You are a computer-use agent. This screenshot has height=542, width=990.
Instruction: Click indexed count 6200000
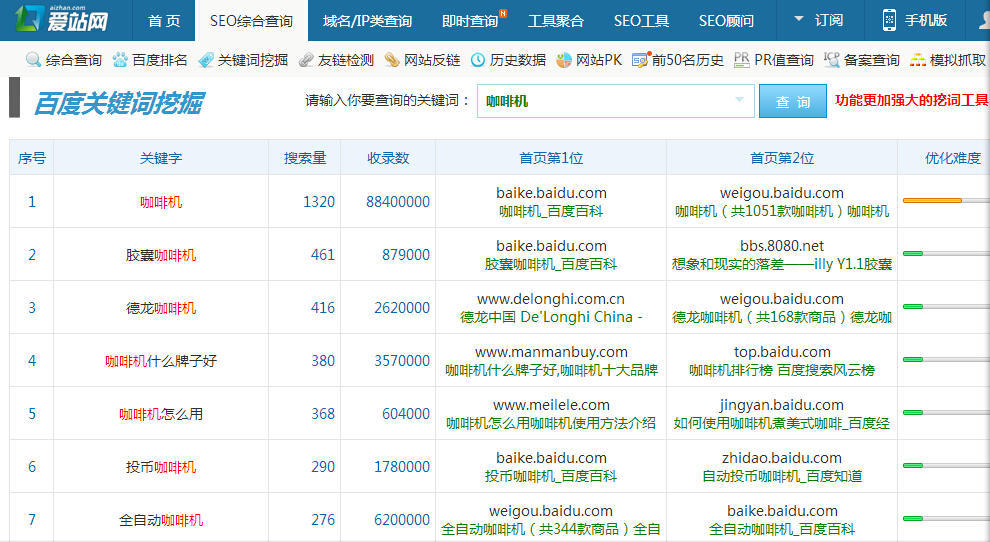tap(402, 521)
